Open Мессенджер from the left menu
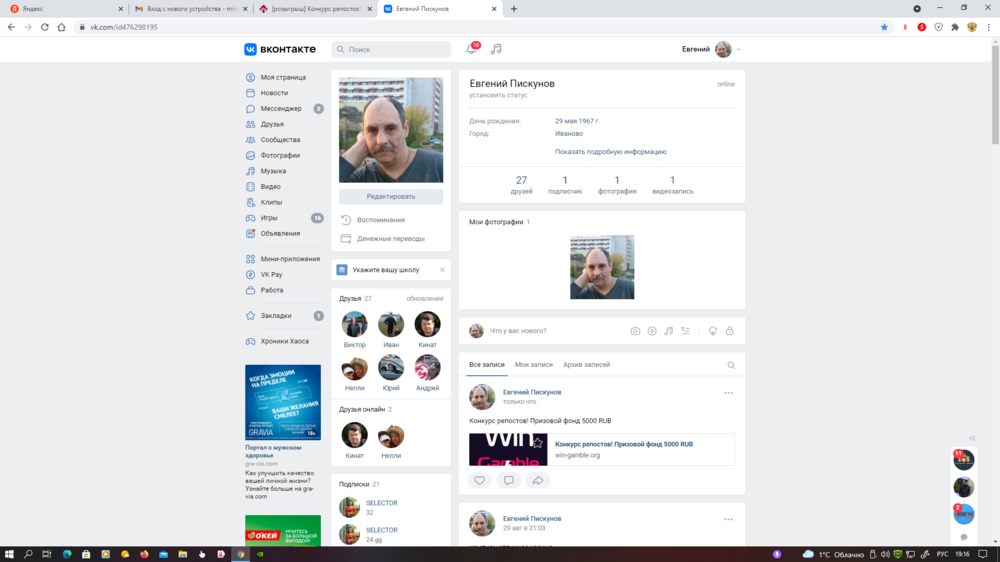Viewport: 1000px width, 562px height. (280, 108)
